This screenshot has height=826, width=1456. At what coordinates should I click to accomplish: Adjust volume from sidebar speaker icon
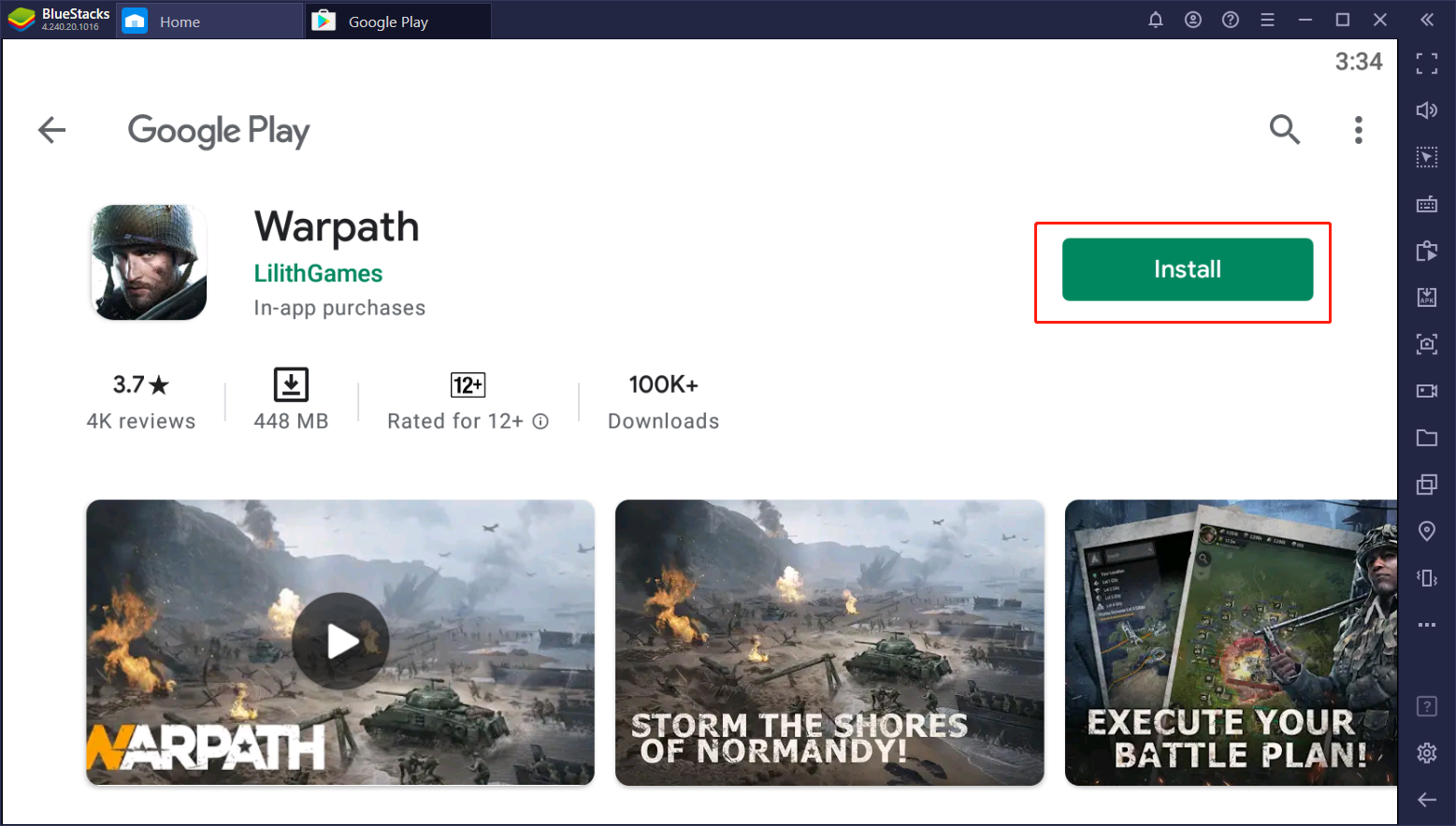pos(1427,110)
